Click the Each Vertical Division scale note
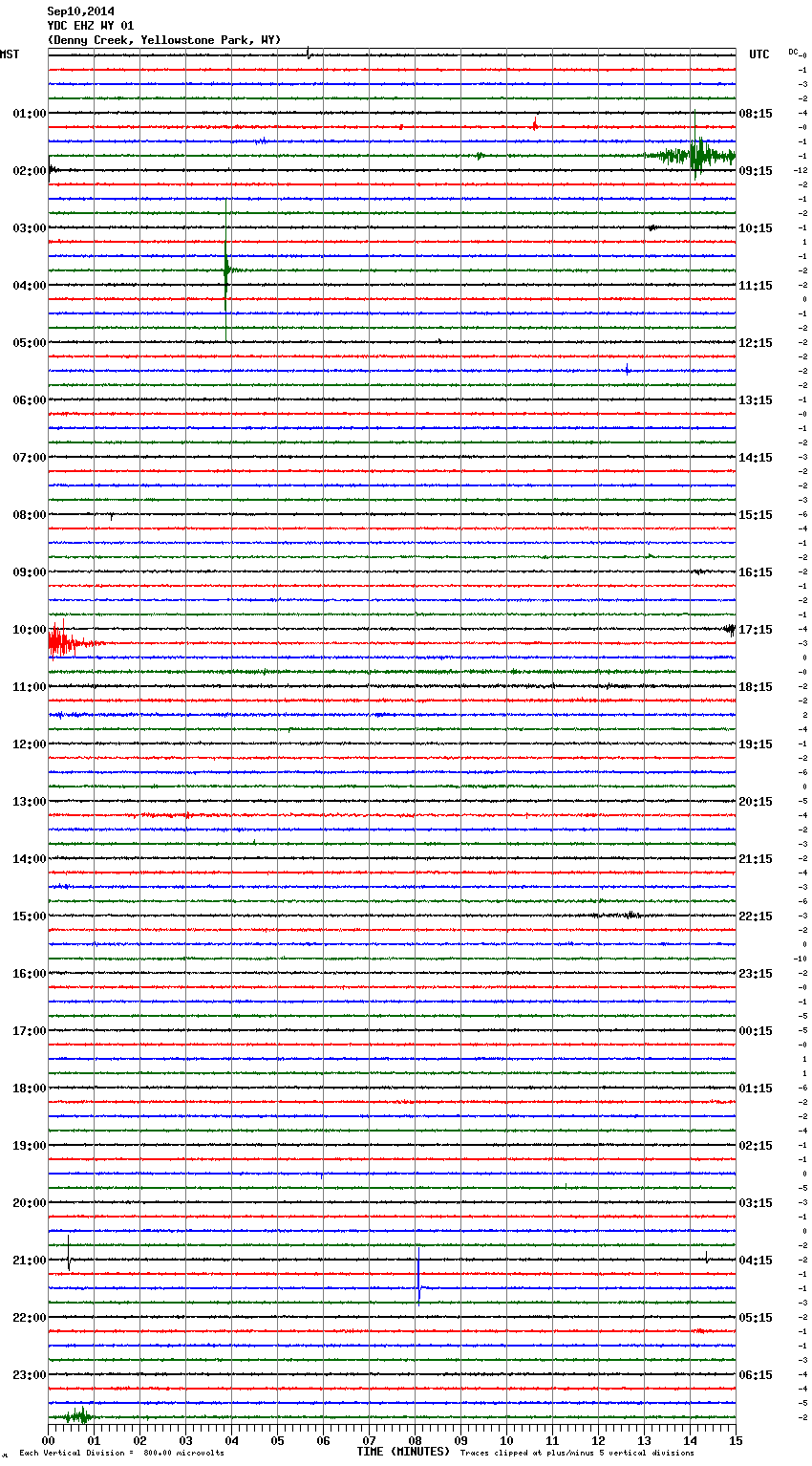 pyautogui.click(x=121, y=1454)
